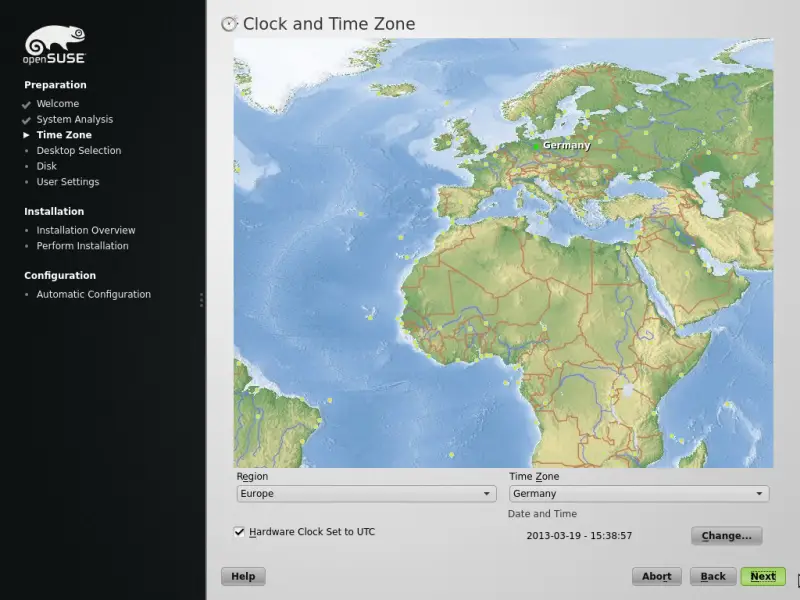
Task: Click the Preparation section heading
Action: click(x=55, y=85)
